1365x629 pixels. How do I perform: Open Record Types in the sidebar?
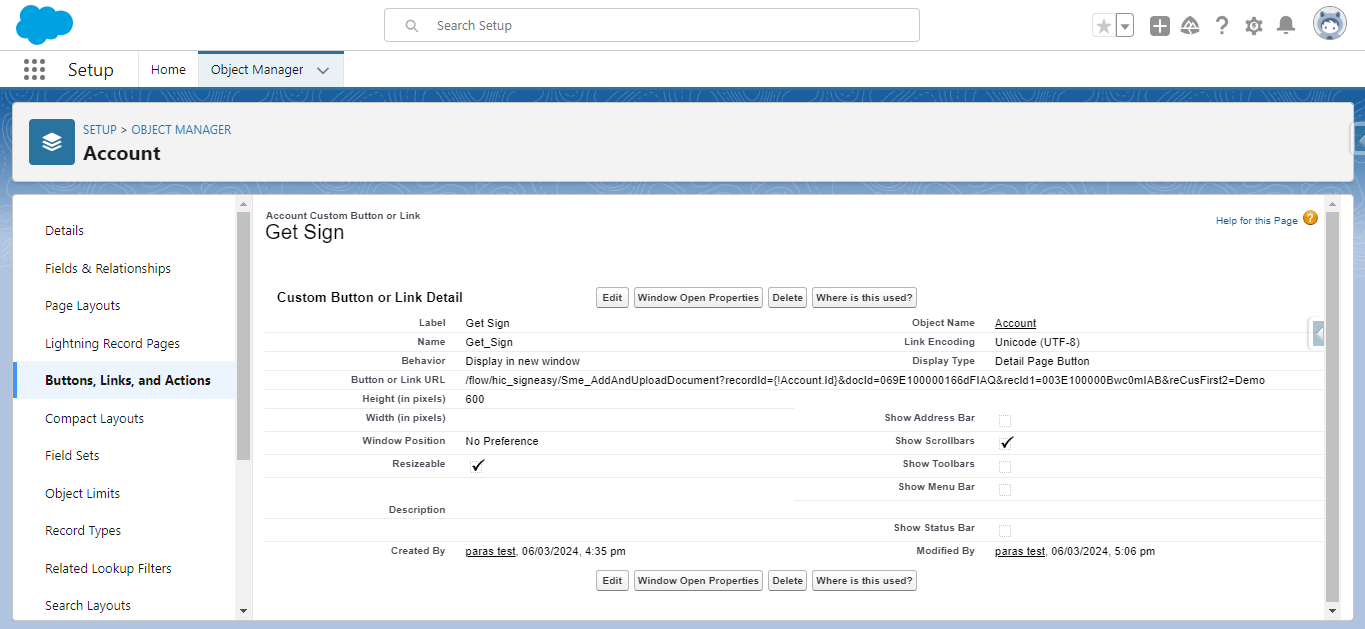pyautogui.click(x=83, y=530)
